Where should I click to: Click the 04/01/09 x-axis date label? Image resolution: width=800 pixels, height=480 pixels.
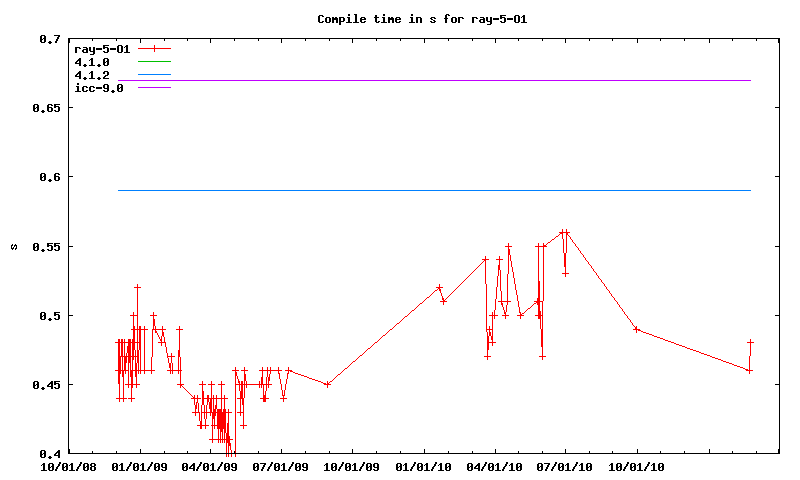pyautogui.click(x=210, y=466)
